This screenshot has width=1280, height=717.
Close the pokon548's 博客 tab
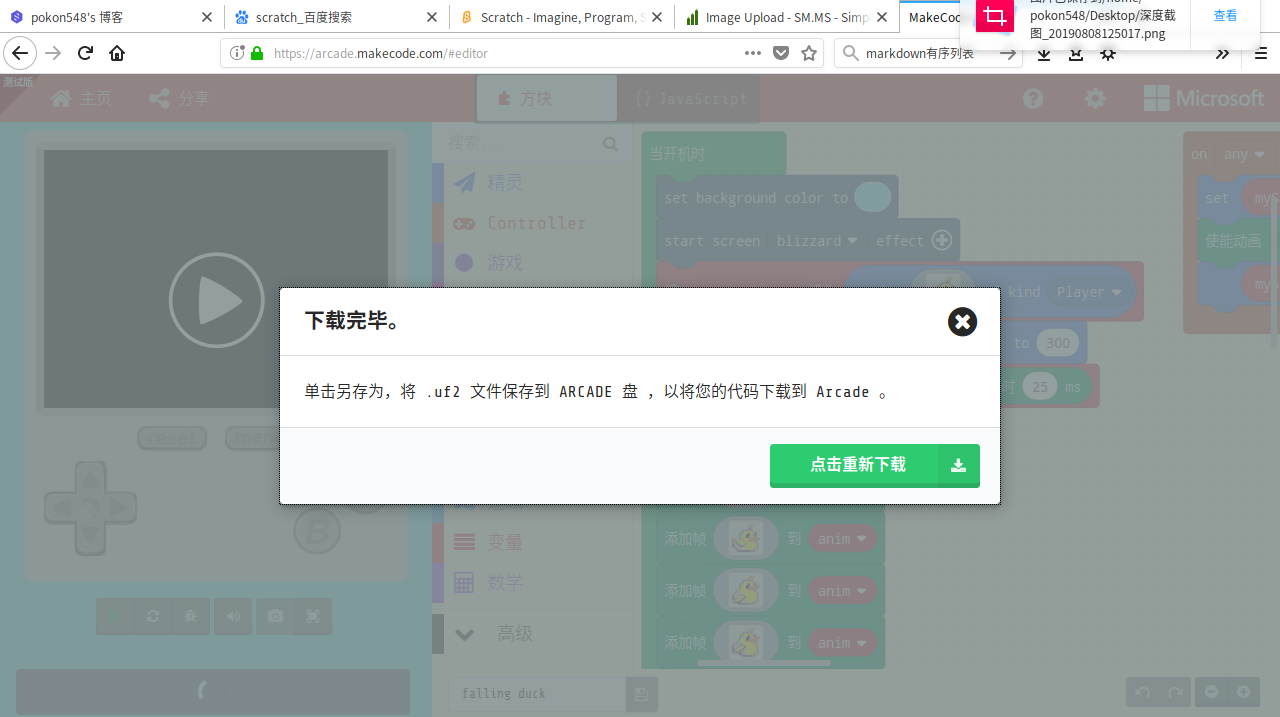(x=206, y=17)
